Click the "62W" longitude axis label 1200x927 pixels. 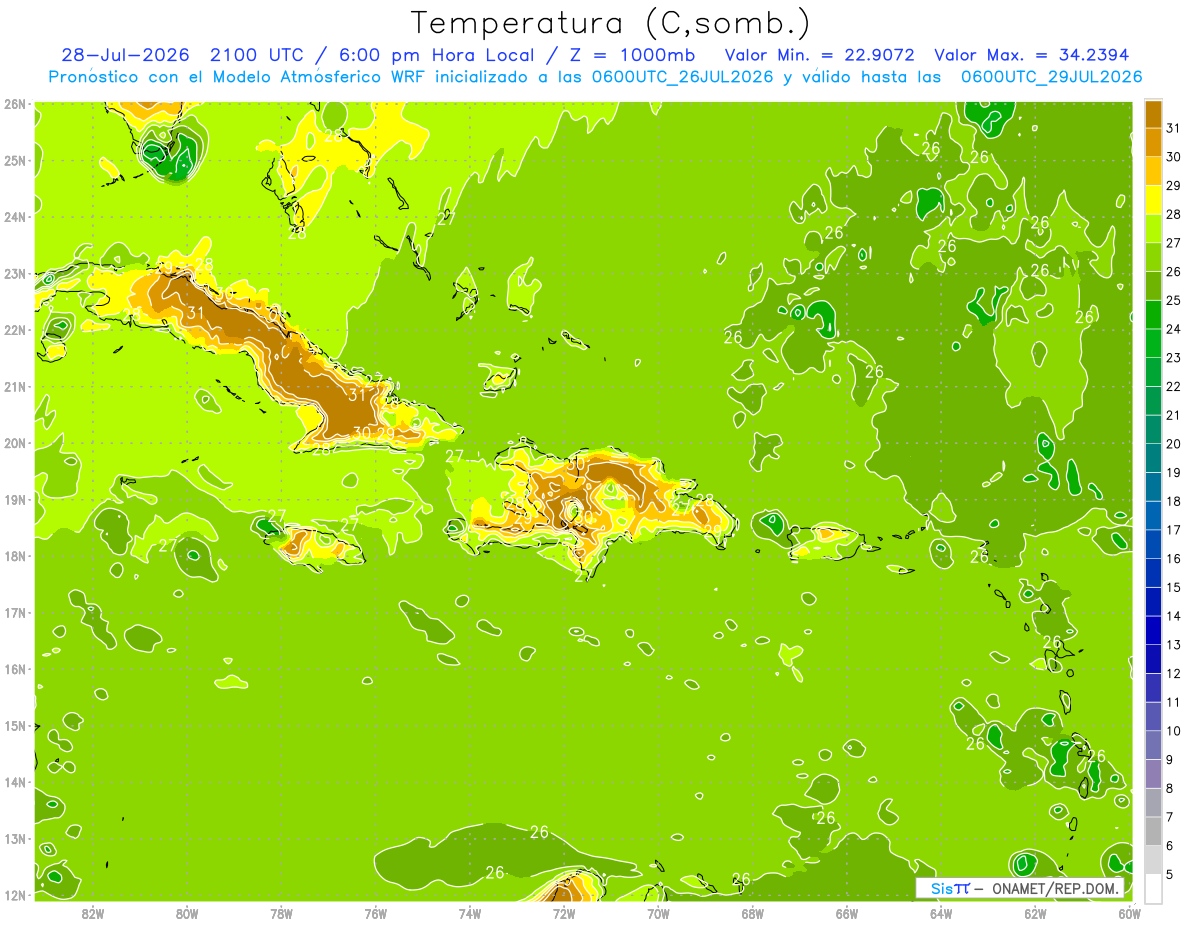1035,913
